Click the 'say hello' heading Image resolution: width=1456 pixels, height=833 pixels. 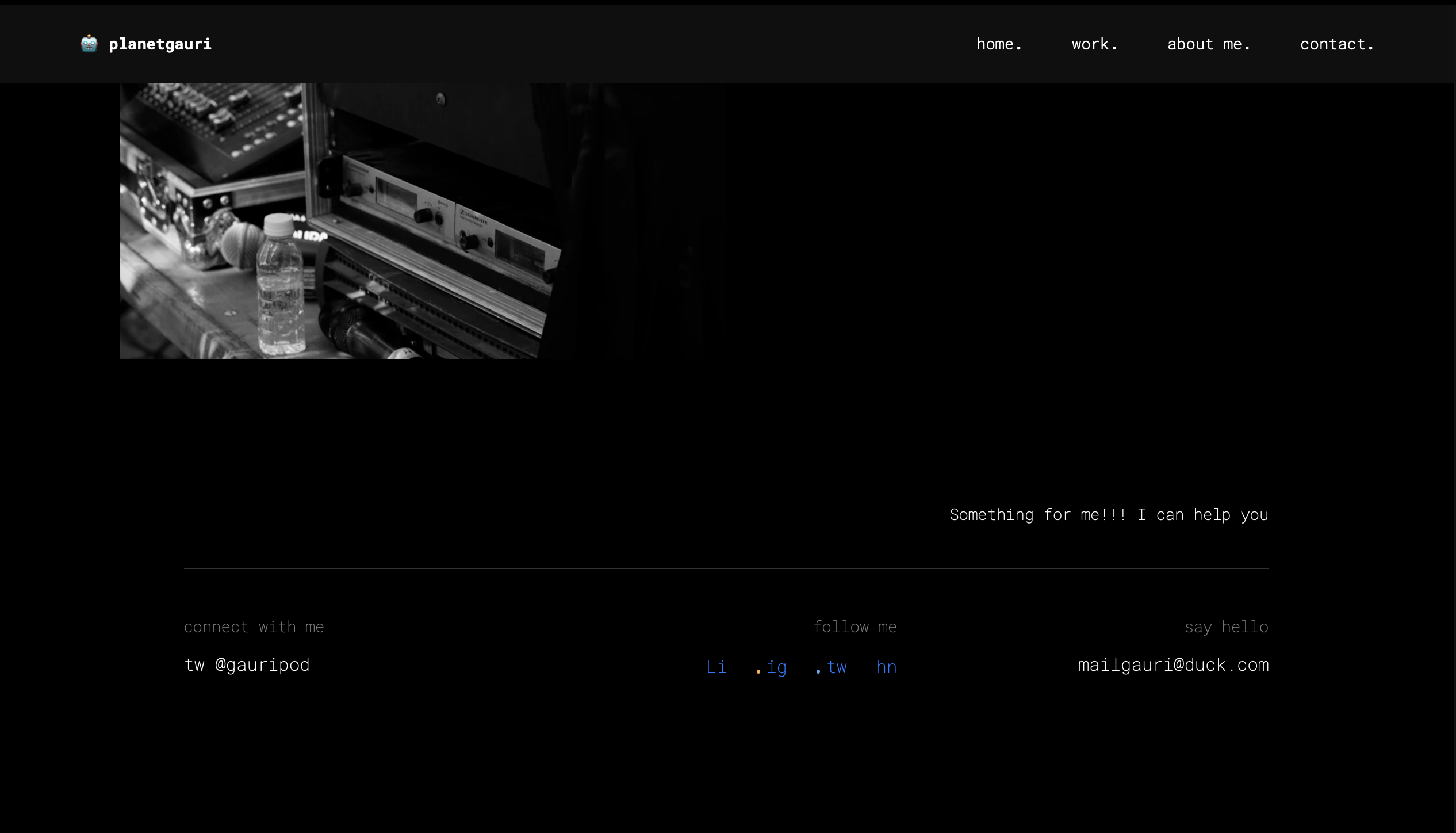click(1227, 627)
